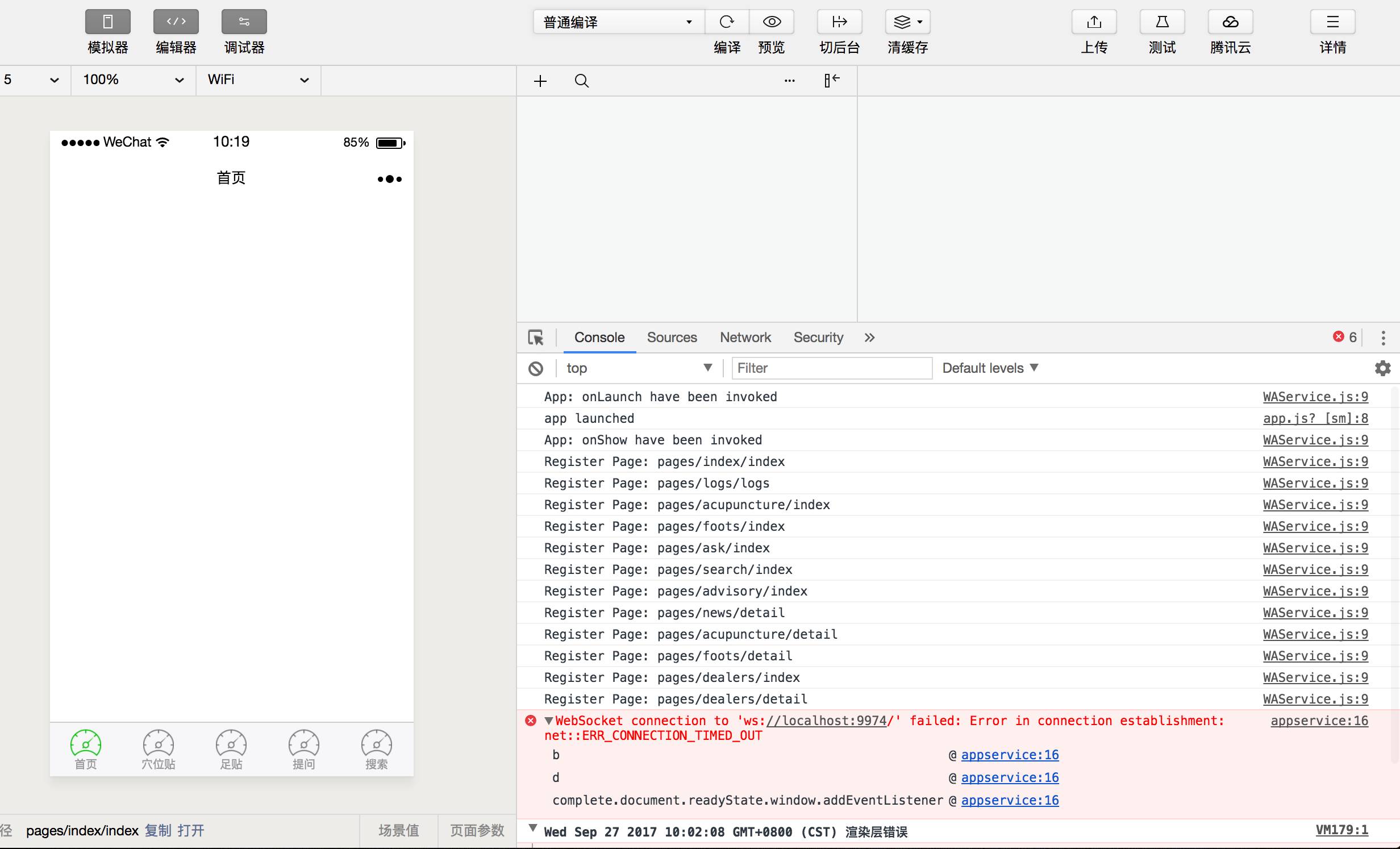Click the compile refresh icon
The height and width of the screenshot is (849, 1400).
[727, 22]
